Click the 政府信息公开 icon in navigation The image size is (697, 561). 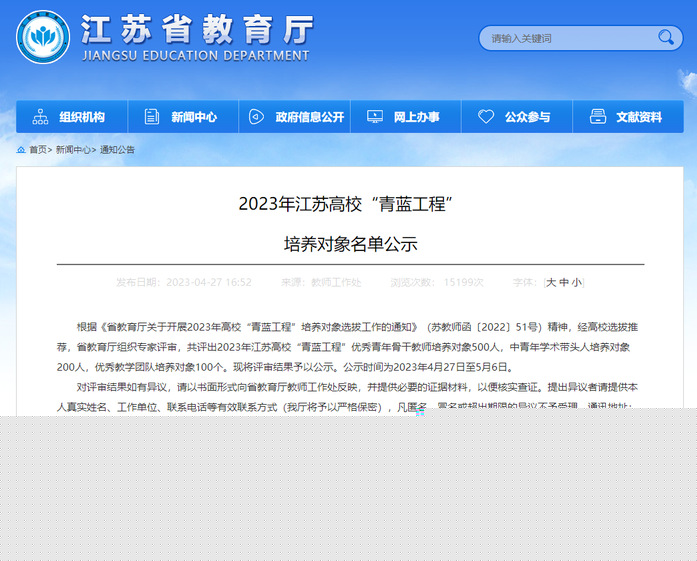click(x=257, y=117)
